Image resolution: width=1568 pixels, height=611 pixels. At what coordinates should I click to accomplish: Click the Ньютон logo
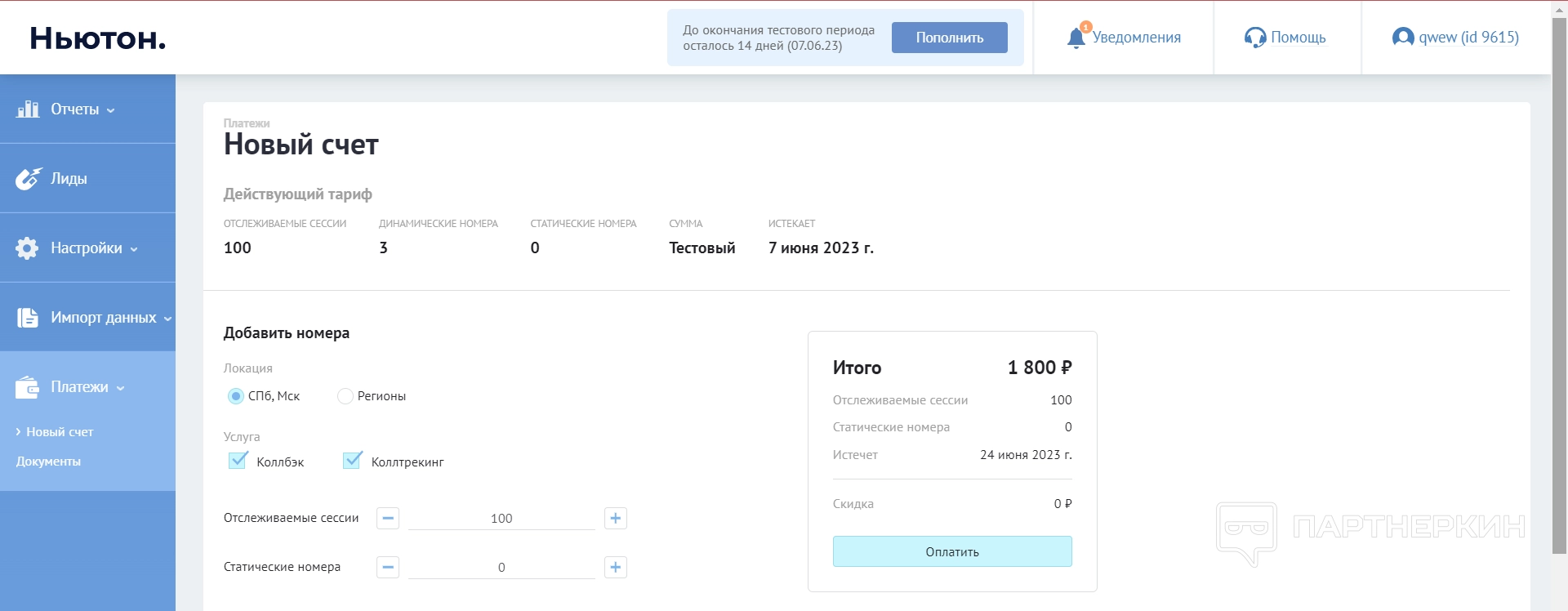(x=97, y=38)
